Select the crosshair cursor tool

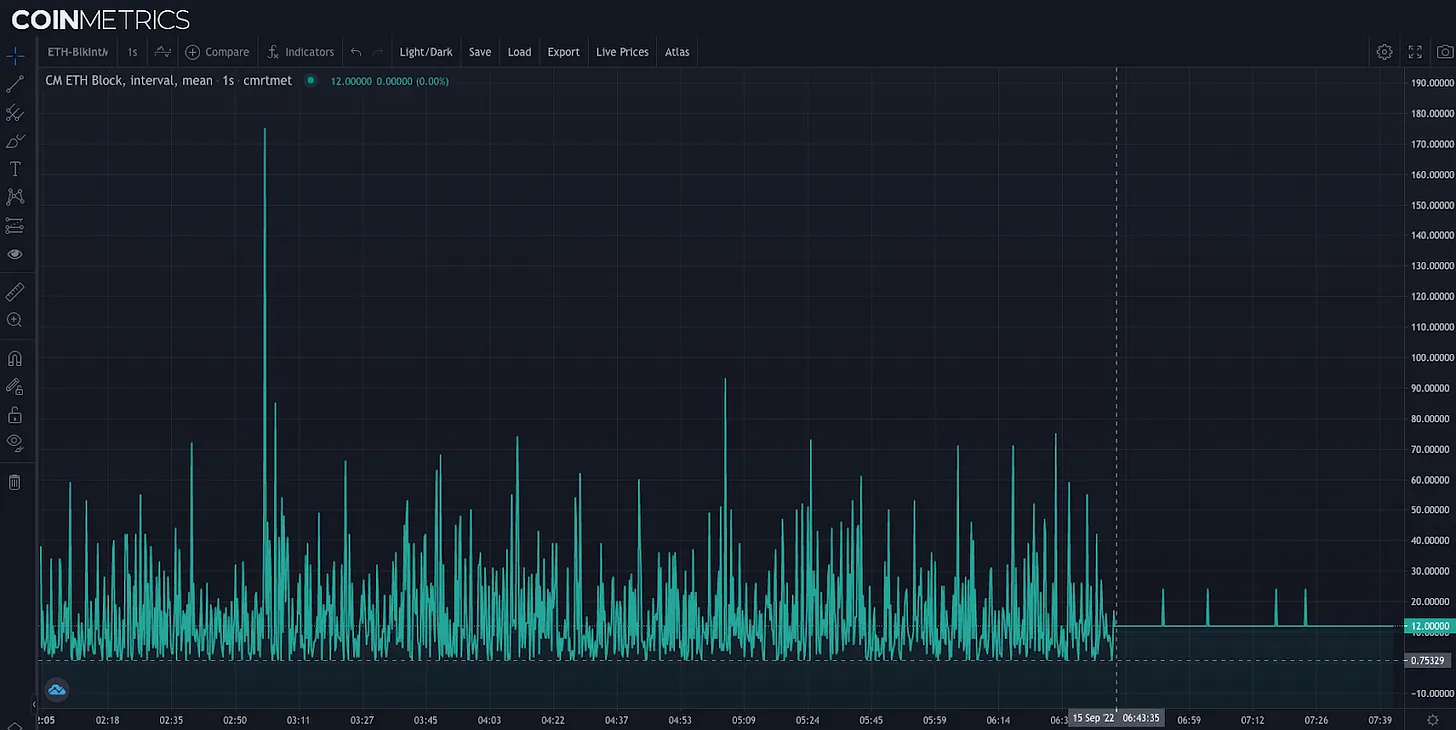pyautogui.click(x=15, y=56)
